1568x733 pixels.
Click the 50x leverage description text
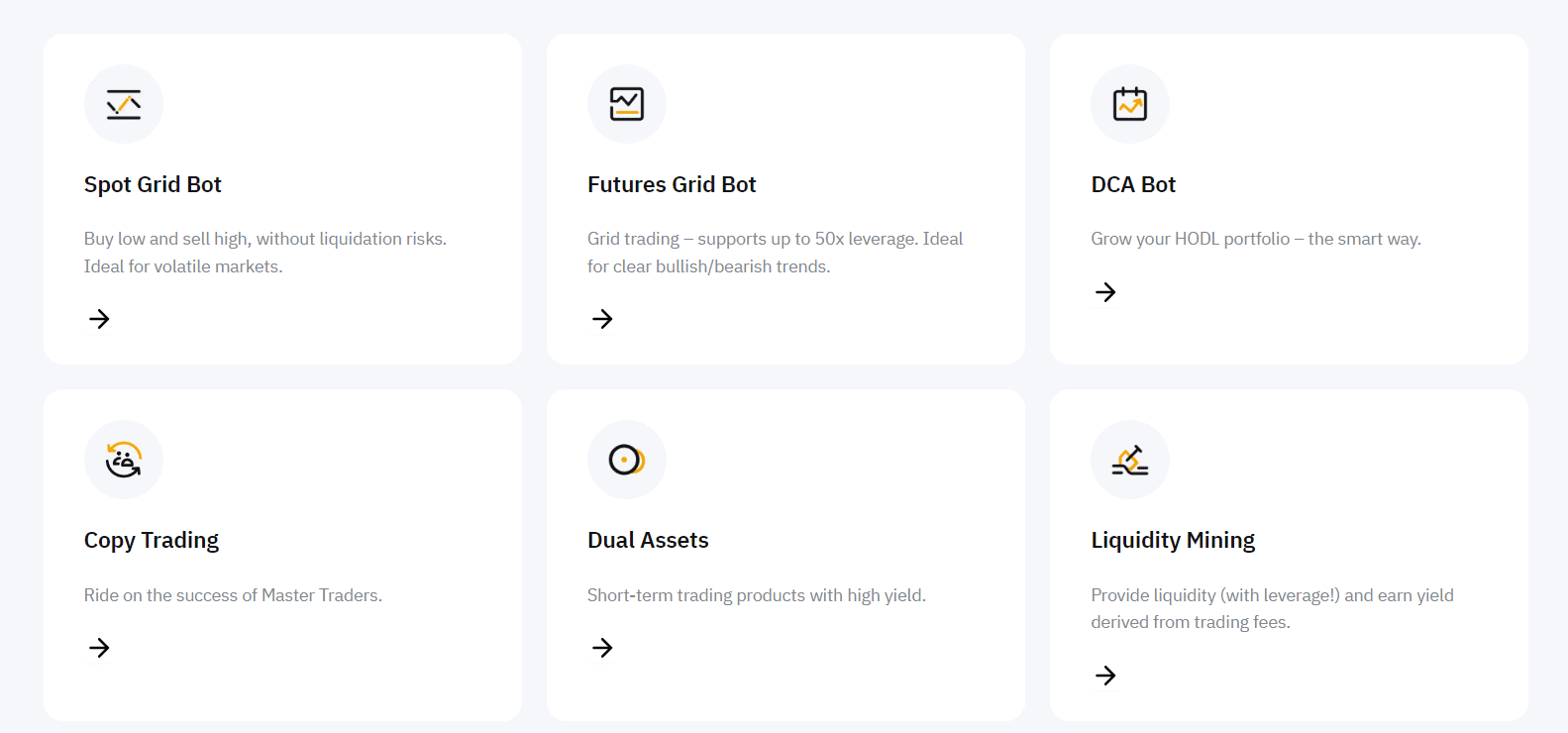tap(775, 240)
